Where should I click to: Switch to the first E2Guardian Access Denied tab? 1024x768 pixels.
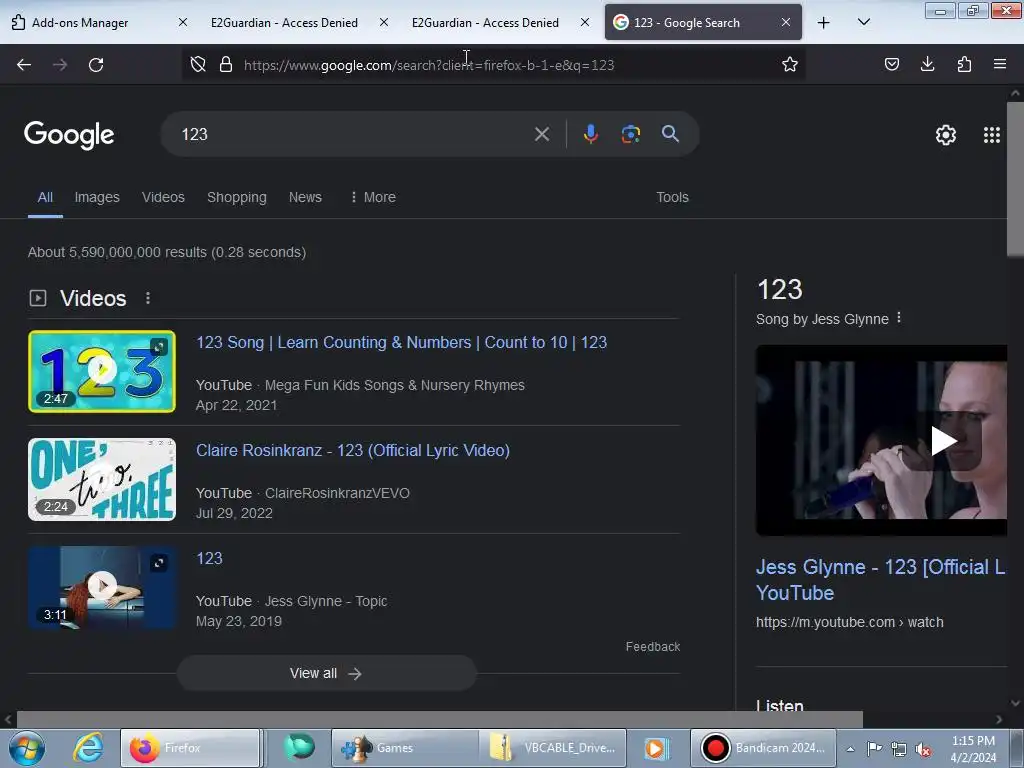pyautogui.click(x=295, y=22)
